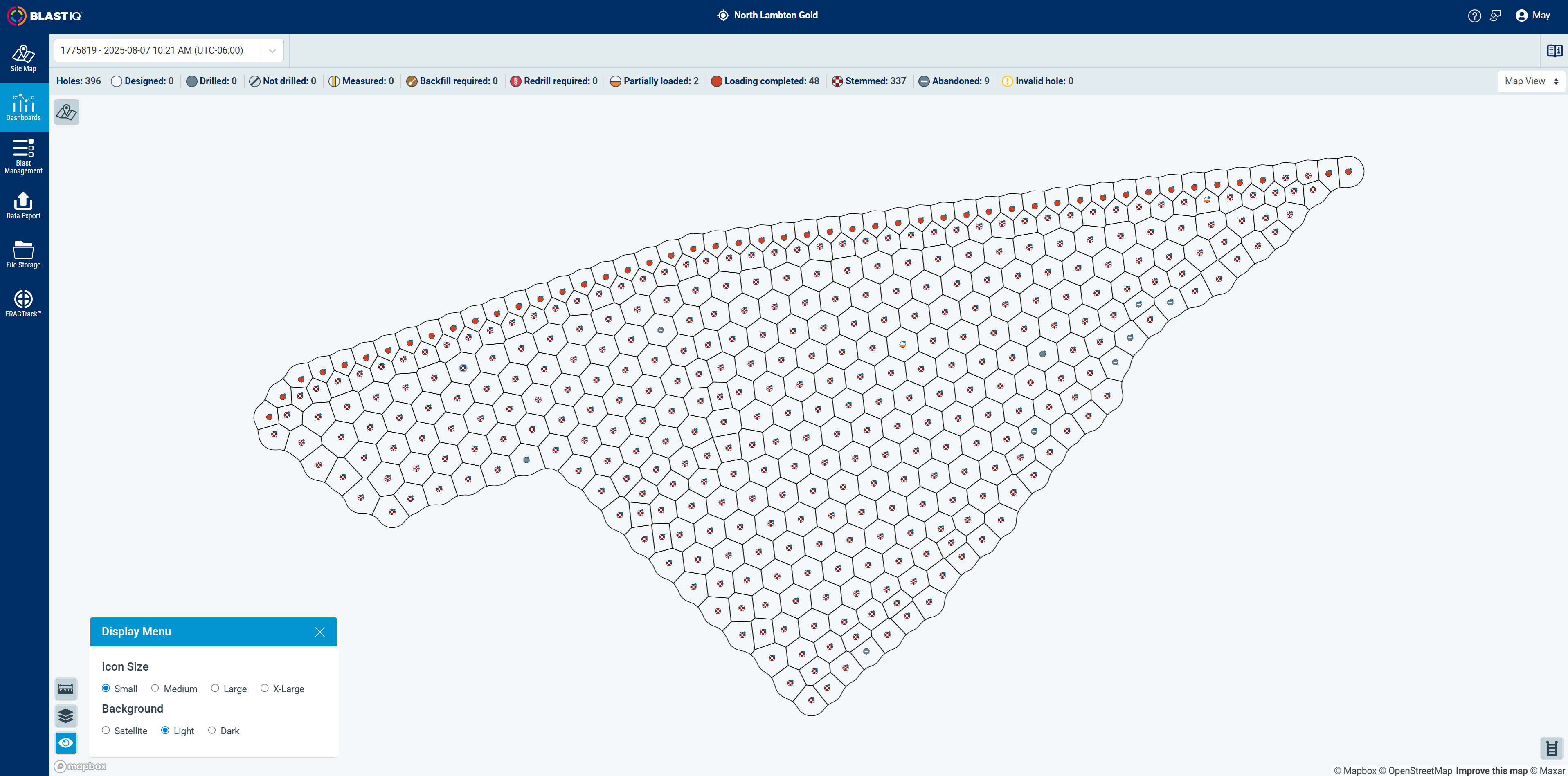Click the Holes: 396 count

[x=79, y=81]
